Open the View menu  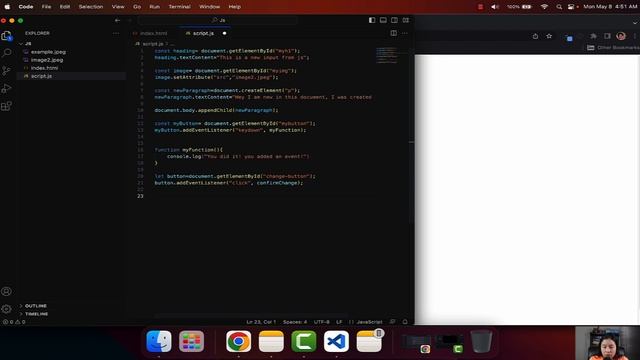point(118,7)
